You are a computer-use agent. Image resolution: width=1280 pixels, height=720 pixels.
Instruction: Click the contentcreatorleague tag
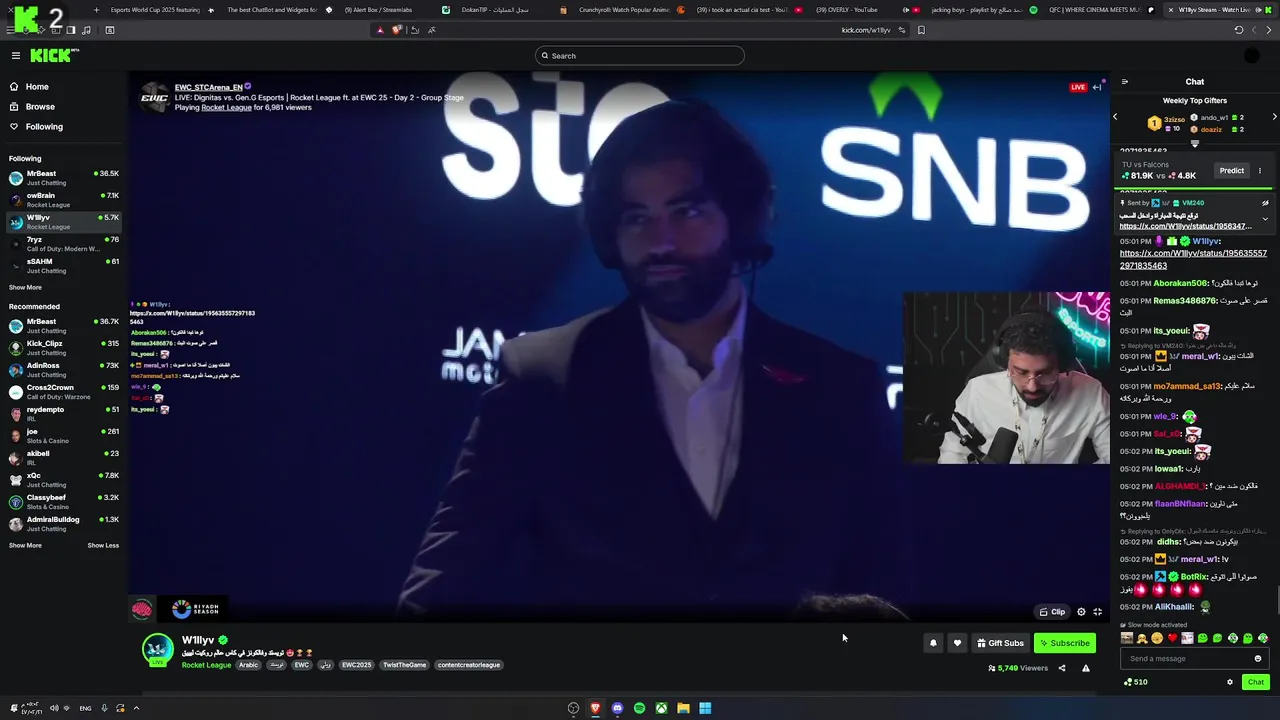coord(469,665)
